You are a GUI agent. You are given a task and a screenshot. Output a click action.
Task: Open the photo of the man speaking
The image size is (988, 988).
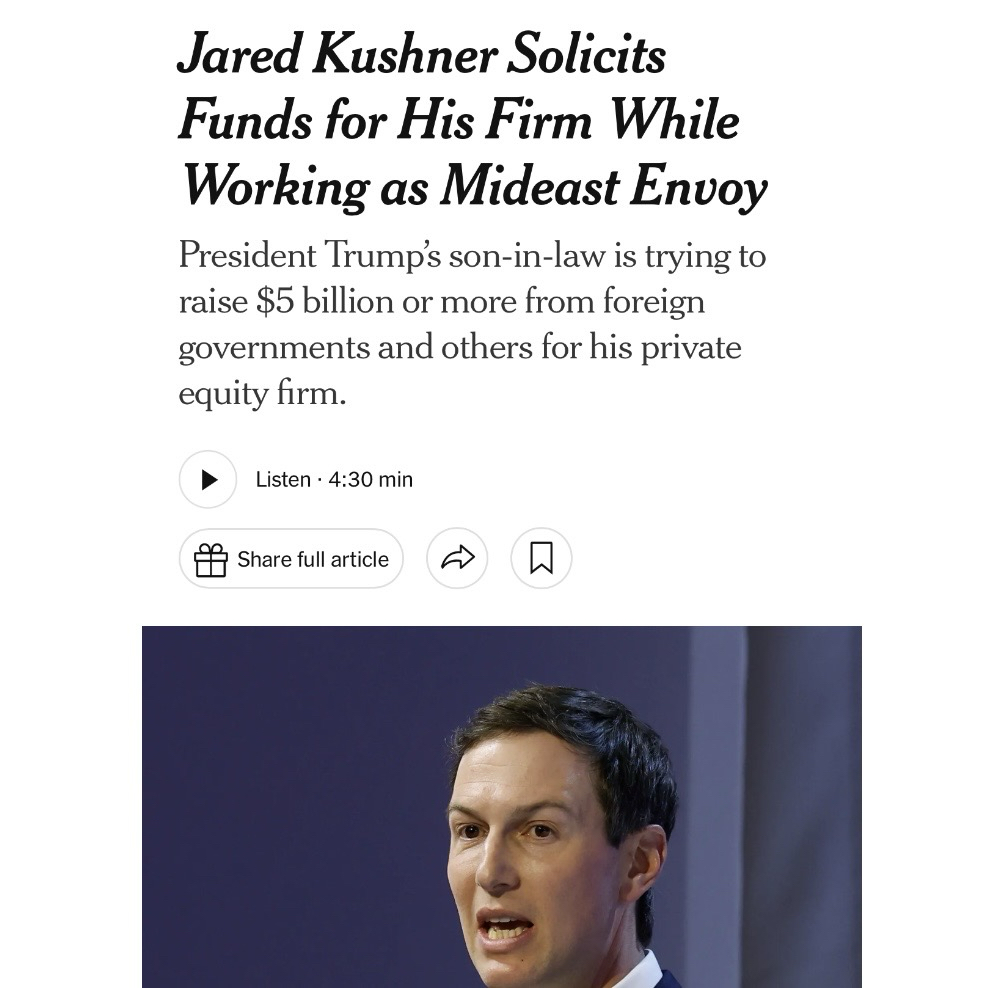560,830
